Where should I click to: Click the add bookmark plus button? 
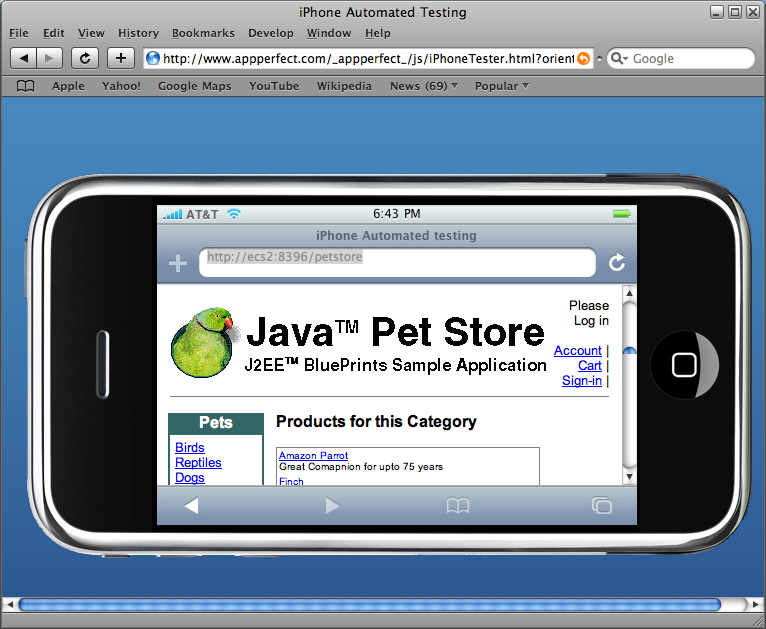pyautogui.click(x=121, y=59)
